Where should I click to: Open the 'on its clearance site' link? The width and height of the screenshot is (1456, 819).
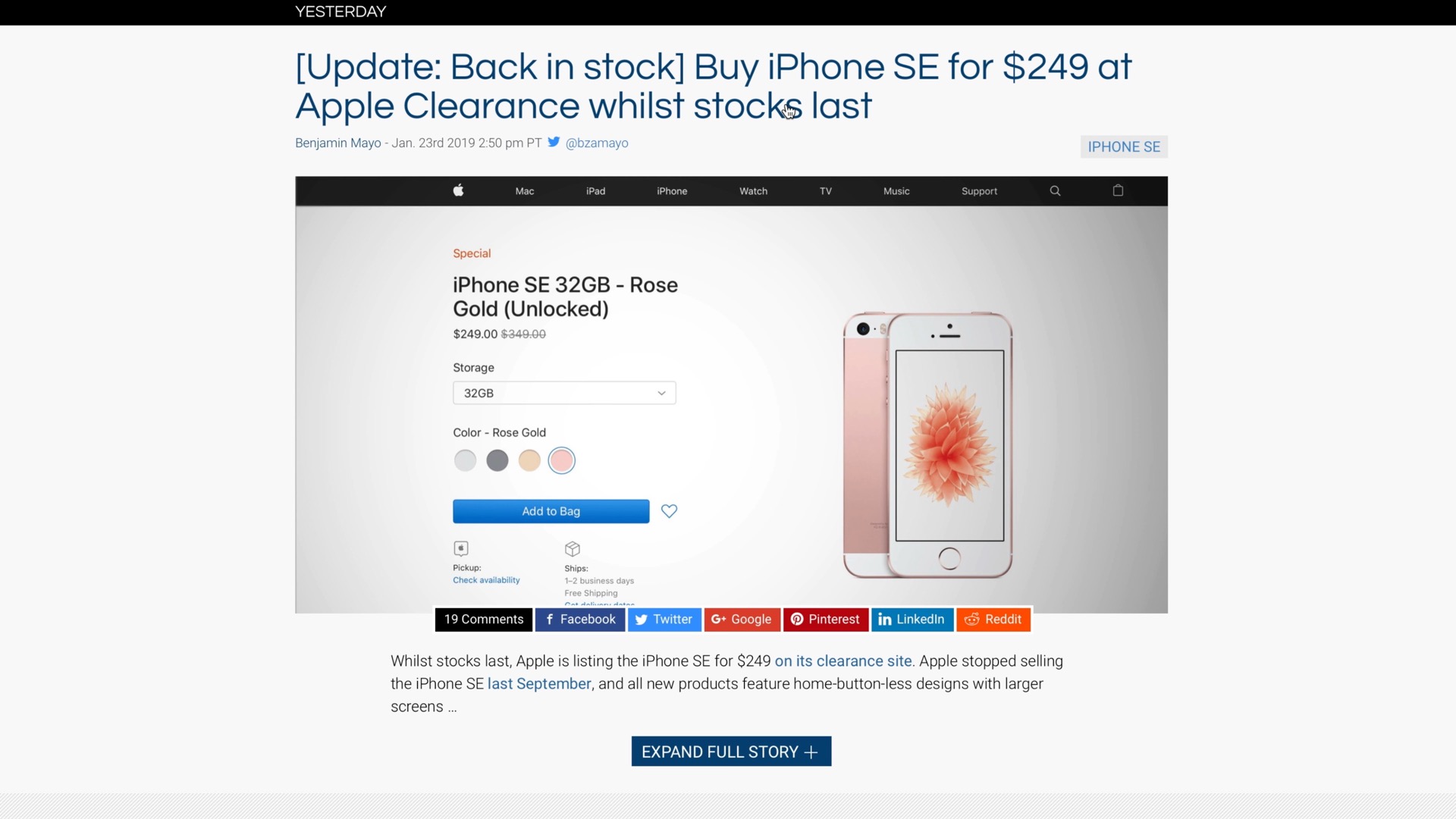coord(843,661)
